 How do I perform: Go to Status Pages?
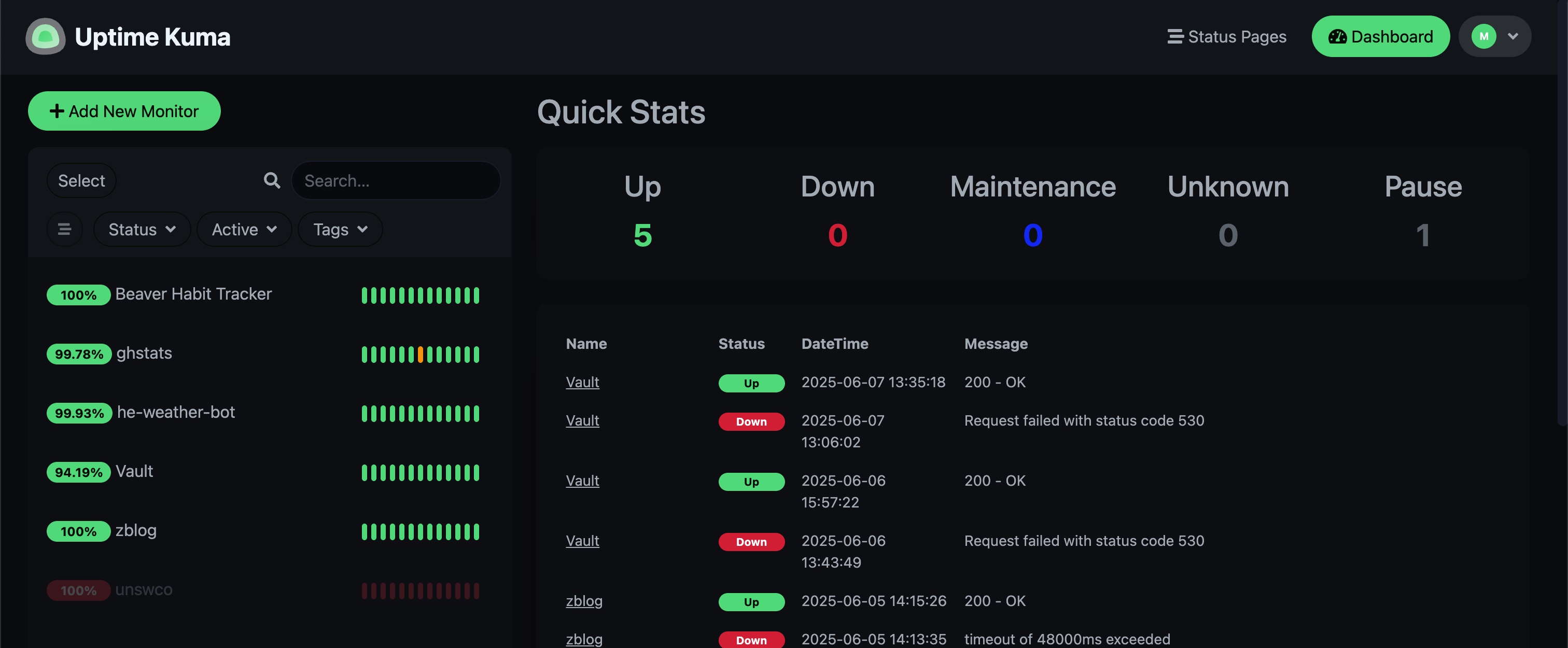(x=1236, y=36)
